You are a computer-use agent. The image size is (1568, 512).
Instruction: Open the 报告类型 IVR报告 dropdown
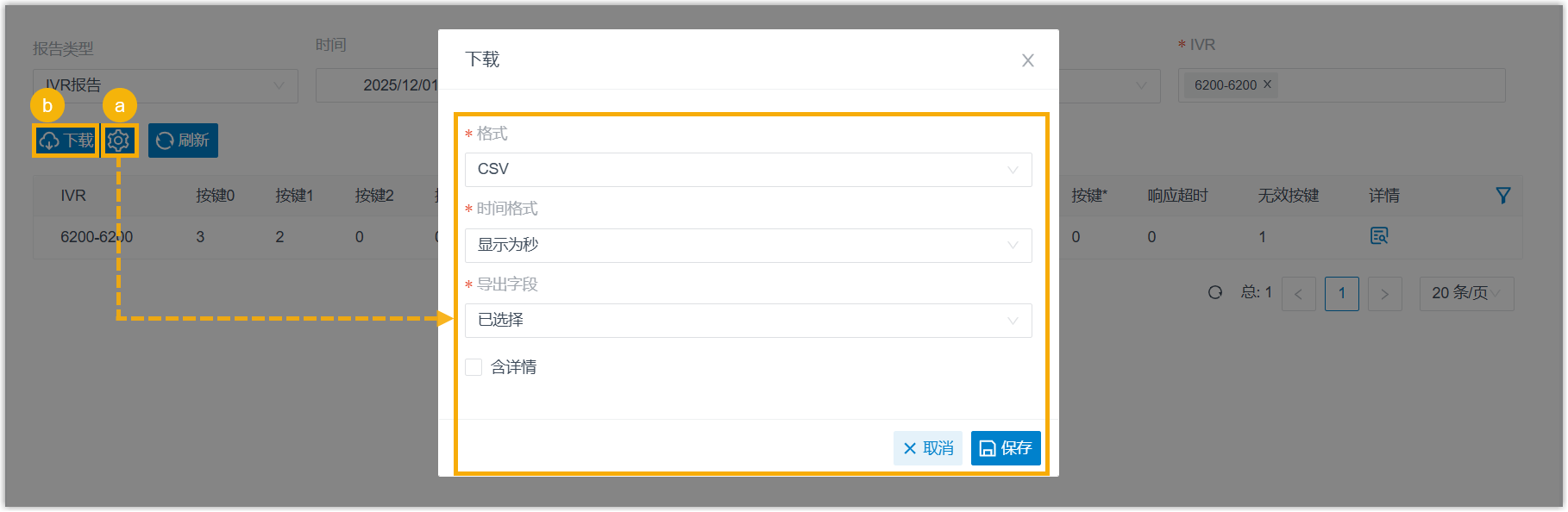click(x=165, y=85)
